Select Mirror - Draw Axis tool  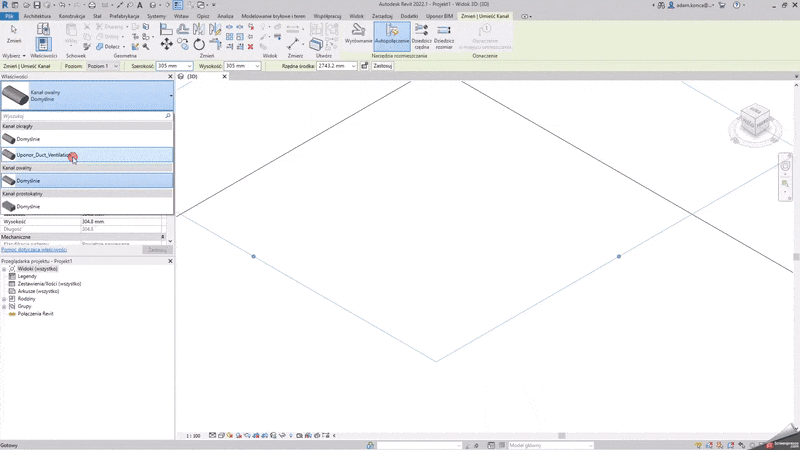(215, 29)
